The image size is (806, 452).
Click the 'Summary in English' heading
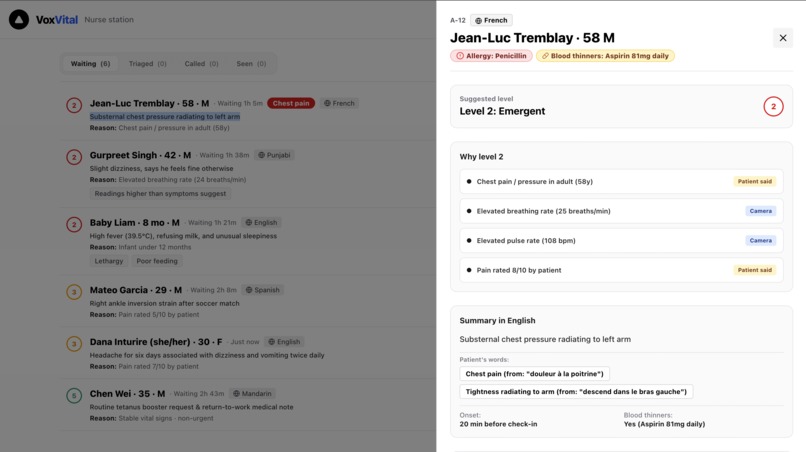(497, 321)
